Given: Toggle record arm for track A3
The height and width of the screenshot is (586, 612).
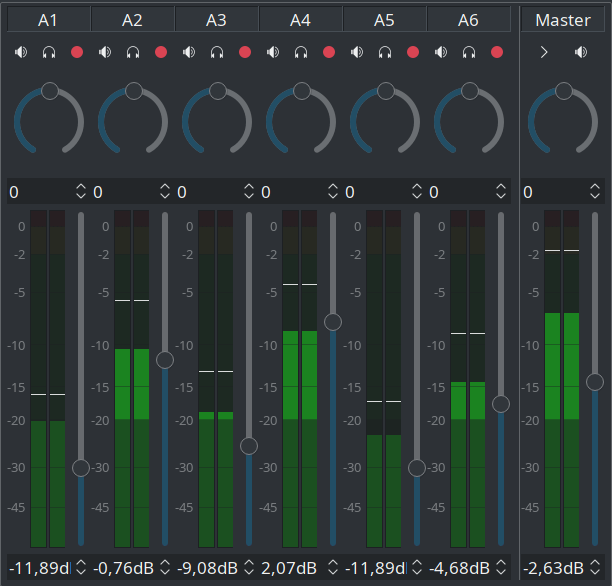Looking at the screenshot, I should [245, 52].
